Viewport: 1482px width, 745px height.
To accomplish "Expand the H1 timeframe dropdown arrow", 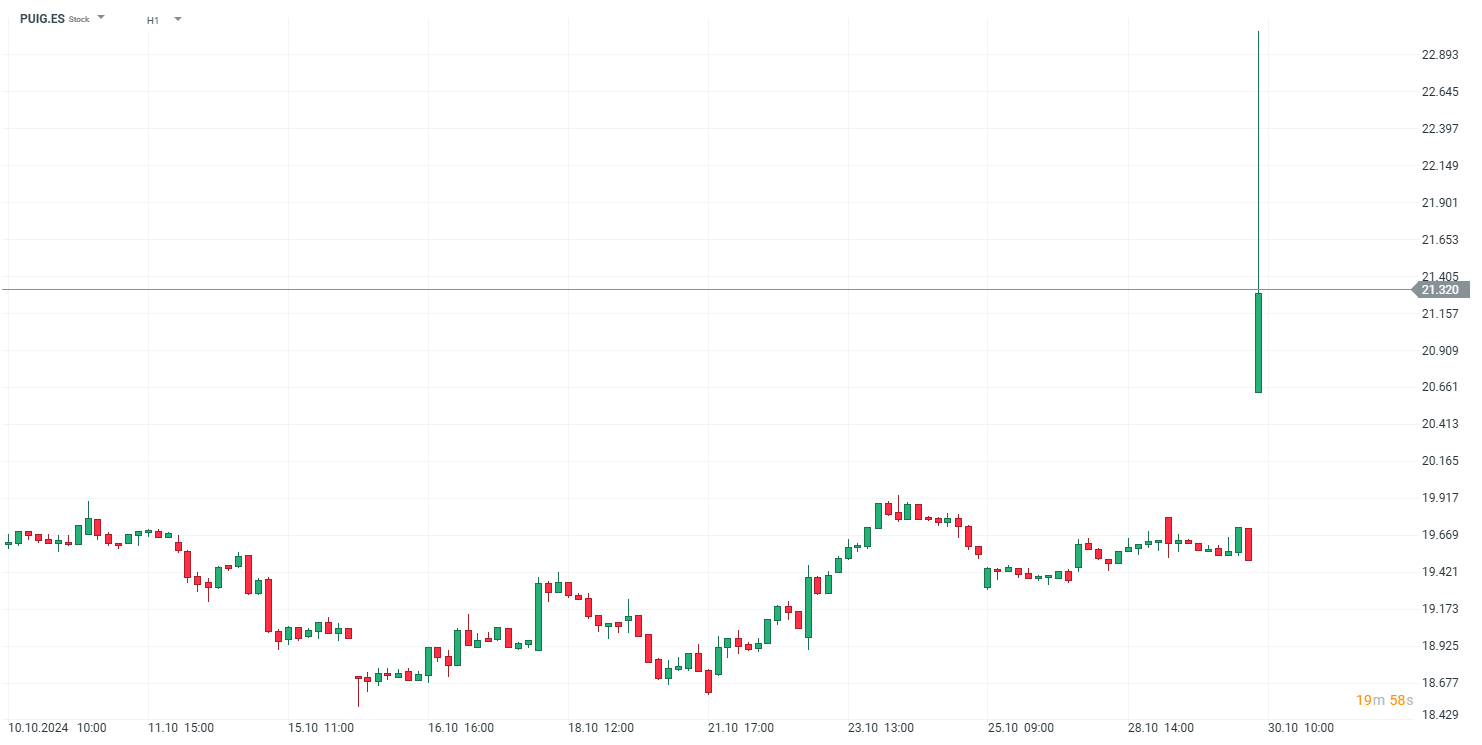I will click(178, 18).
